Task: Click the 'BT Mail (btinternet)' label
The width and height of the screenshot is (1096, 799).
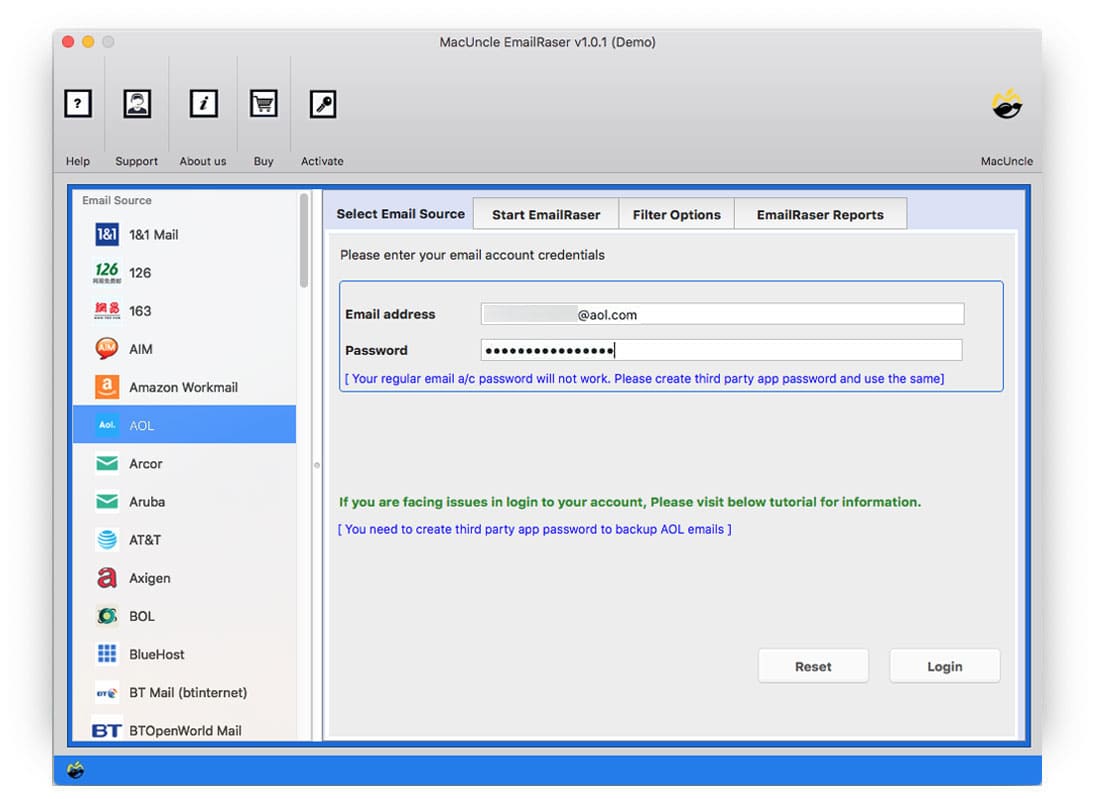Action: (x=188, y=692)
